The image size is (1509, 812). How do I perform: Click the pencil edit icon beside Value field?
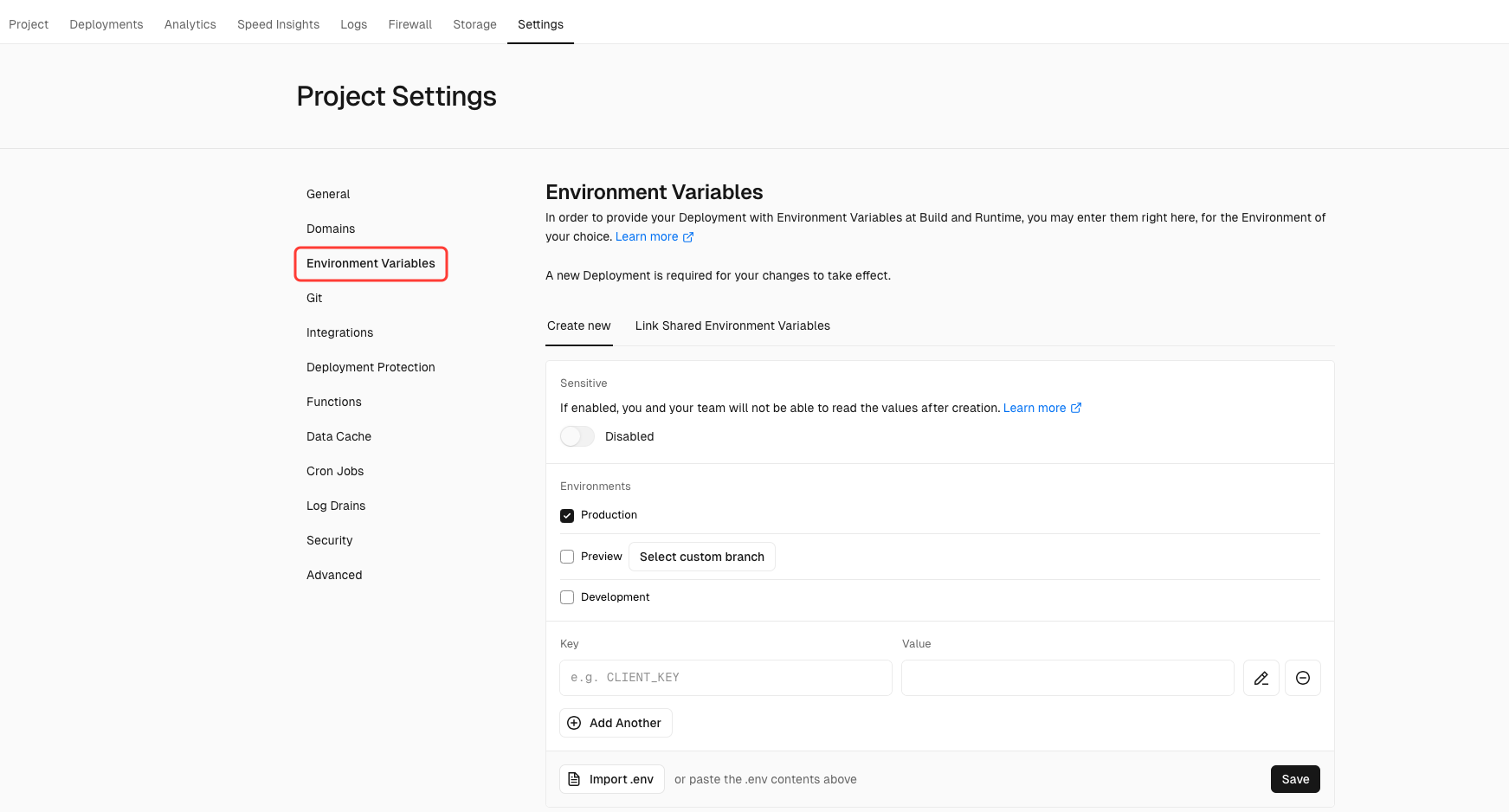click(x=1261, y=678)
